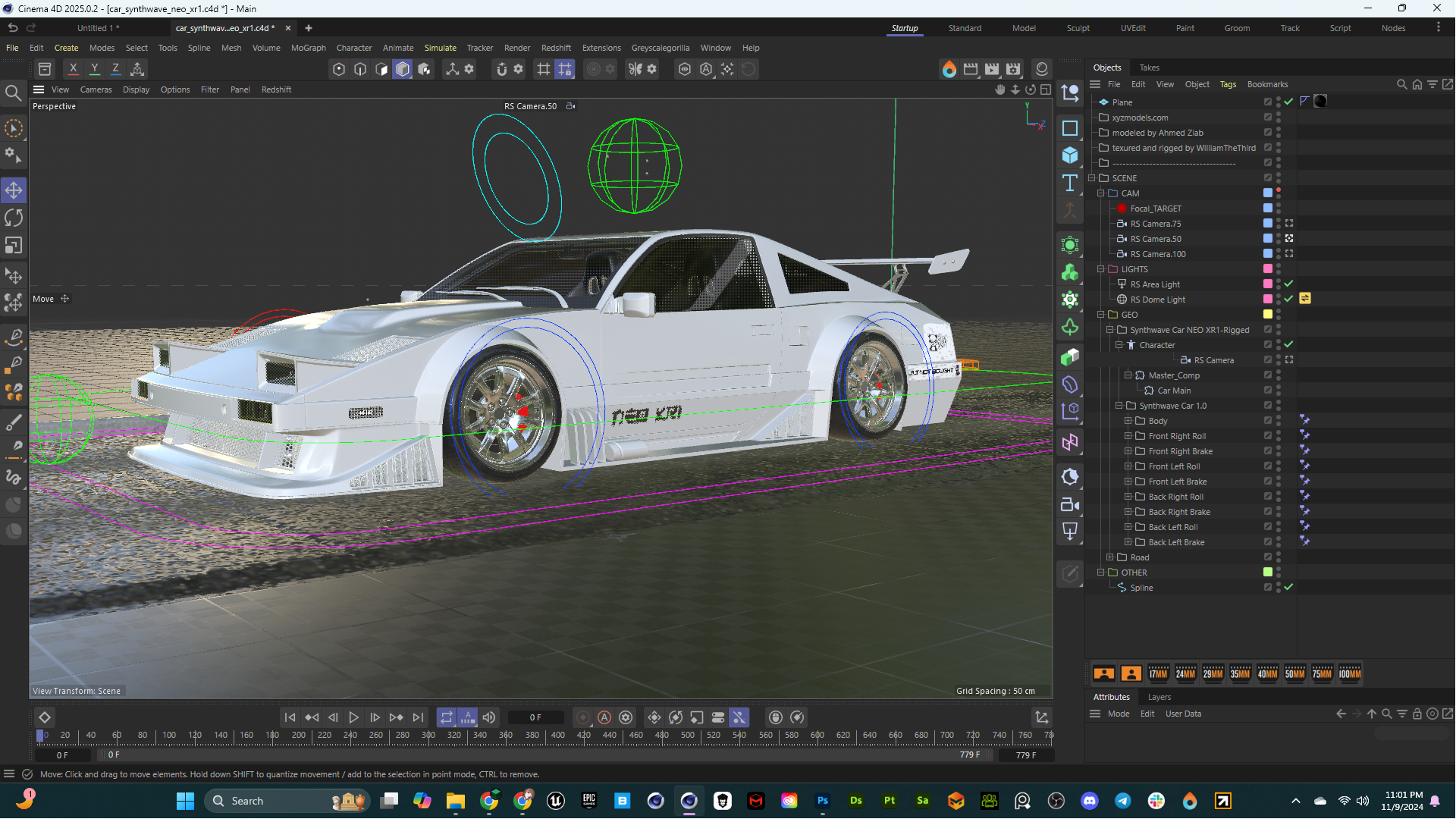The image size is (1456, 819).
Task: Switch to the Takes tab
Action: point(1149,67)
